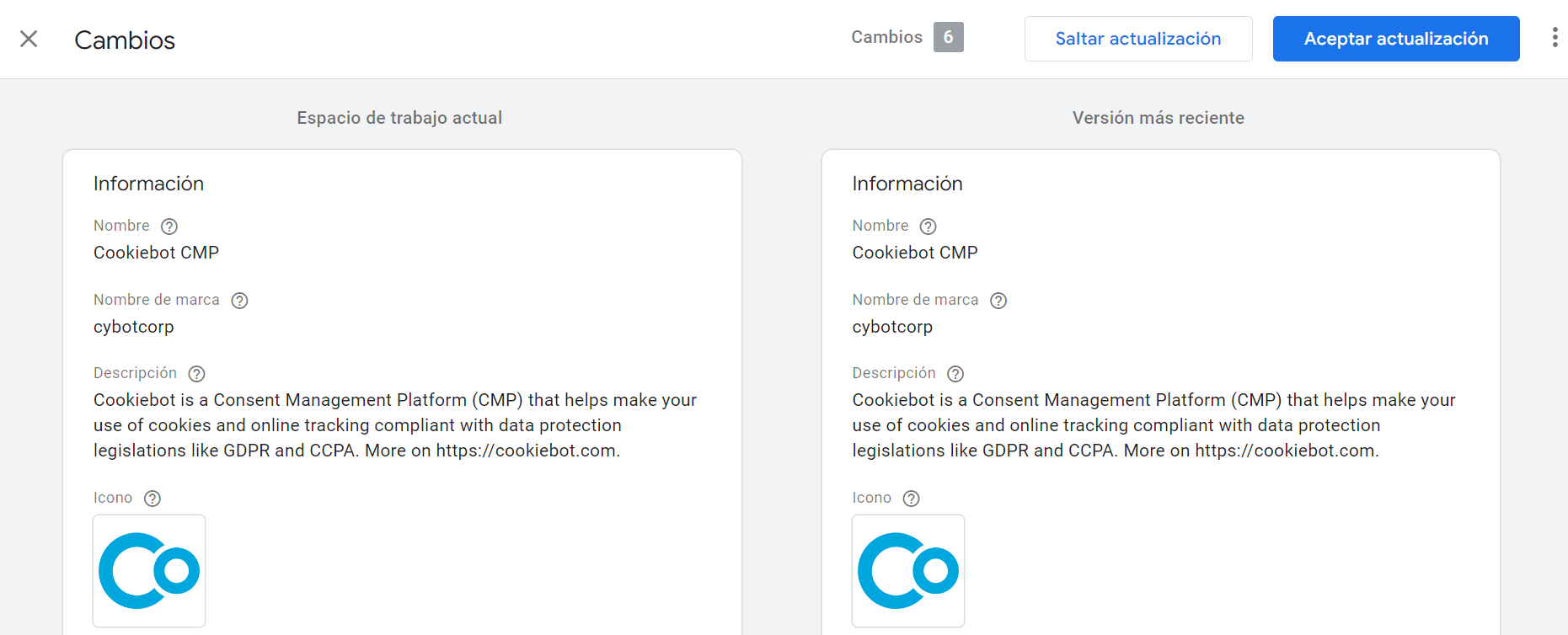Select Cookiebot CMP name in latest version panel

(915, 253)
